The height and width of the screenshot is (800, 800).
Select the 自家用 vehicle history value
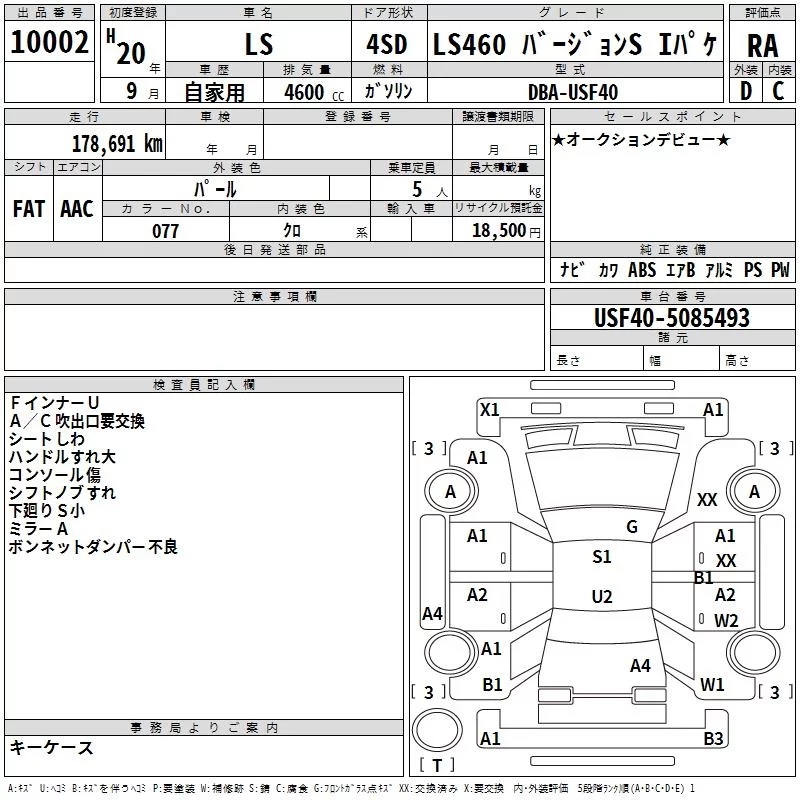pyautogui.click(x=214, y=92)
